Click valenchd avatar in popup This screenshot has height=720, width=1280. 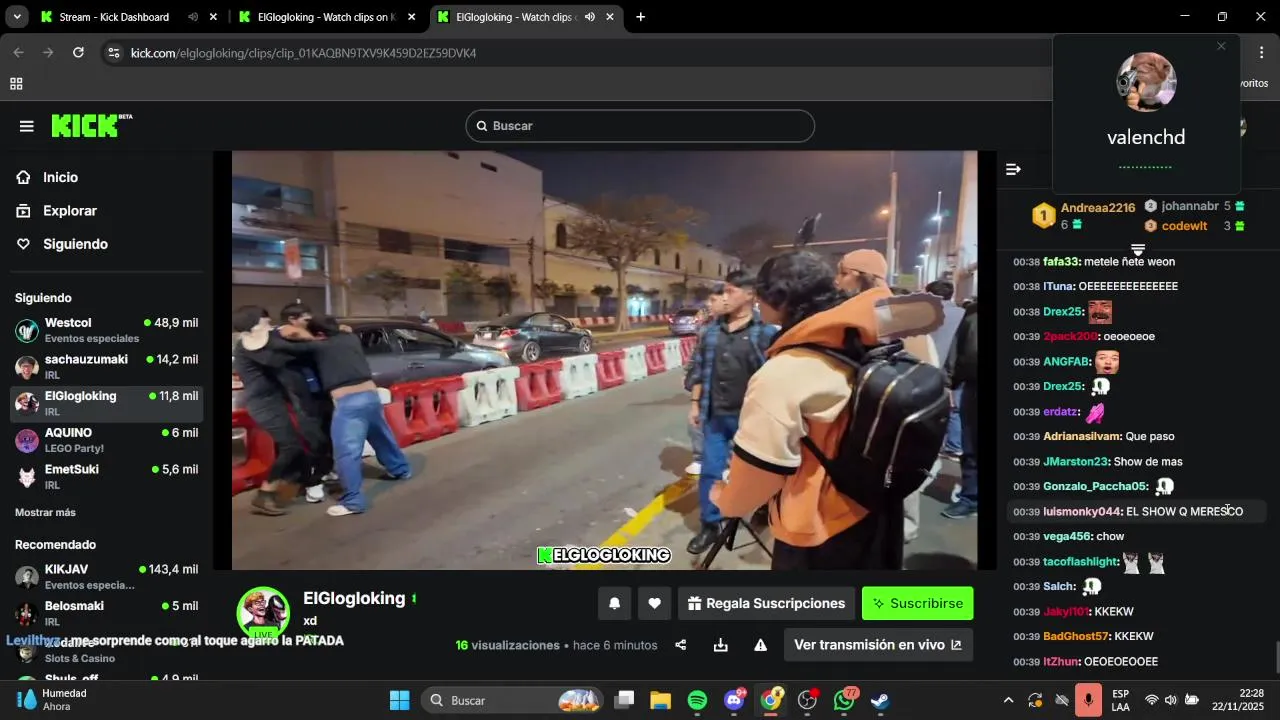point(1146,82)
